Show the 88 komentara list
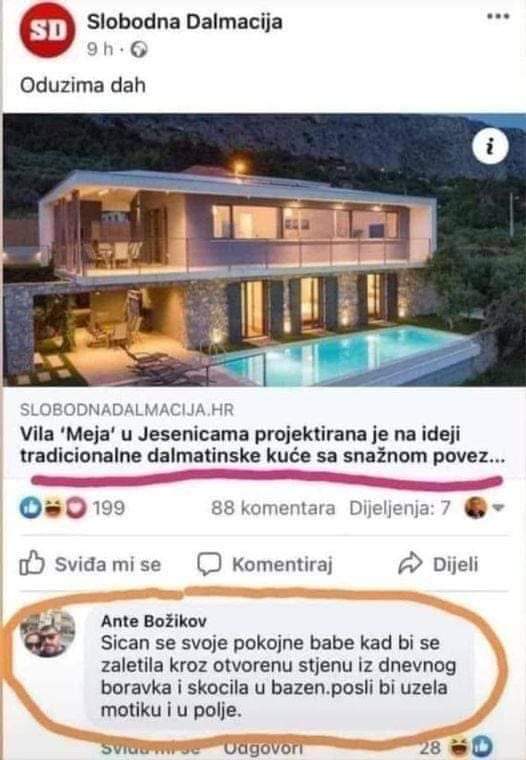The width and height of the screenshot is (526, 760). point(273,508)
